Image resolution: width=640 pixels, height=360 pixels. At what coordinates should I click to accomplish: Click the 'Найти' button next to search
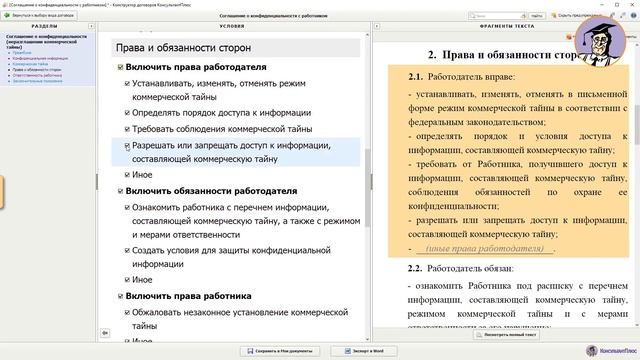coord(537,16)
